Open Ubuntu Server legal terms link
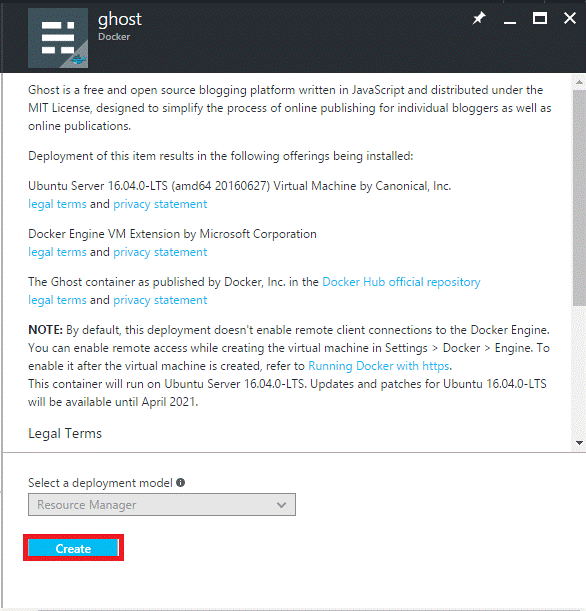This screenshot has width=586, height=611. (x=57, y=204)
